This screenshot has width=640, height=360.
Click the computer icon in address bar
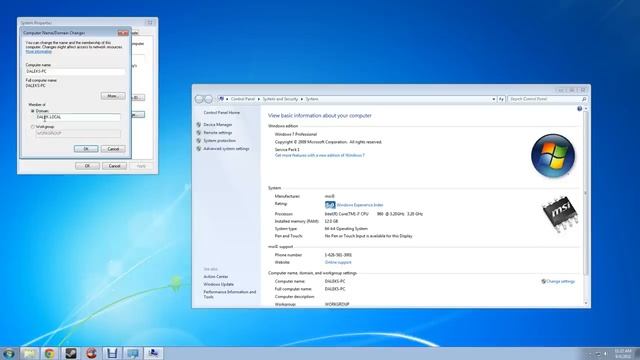coord(221,99)
